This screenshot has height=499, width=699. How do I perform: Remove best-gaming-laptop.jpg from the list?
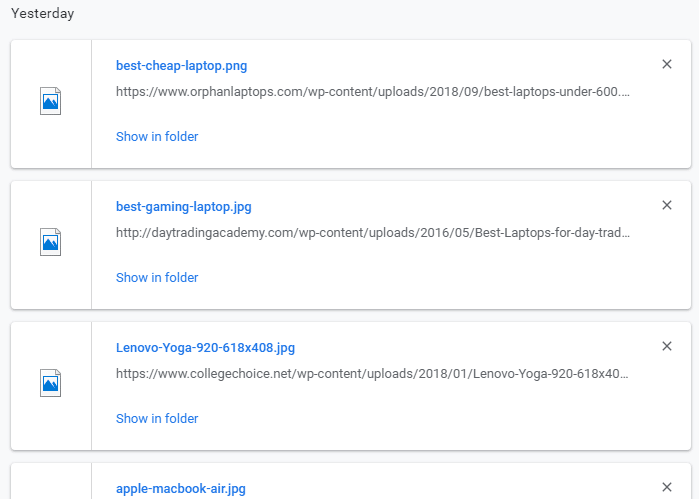pyautogui.click(x=667, y=205)
